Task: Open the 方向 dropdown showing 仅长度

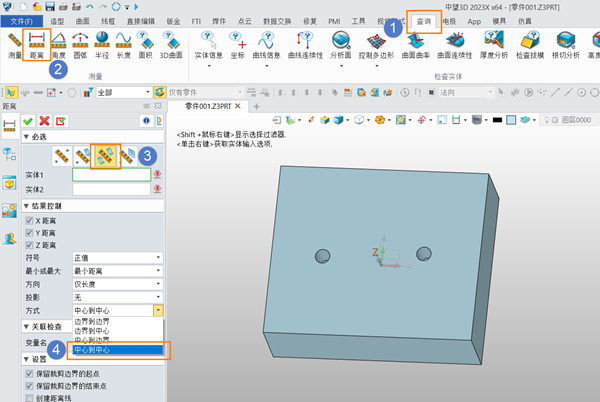Action: 117,284
